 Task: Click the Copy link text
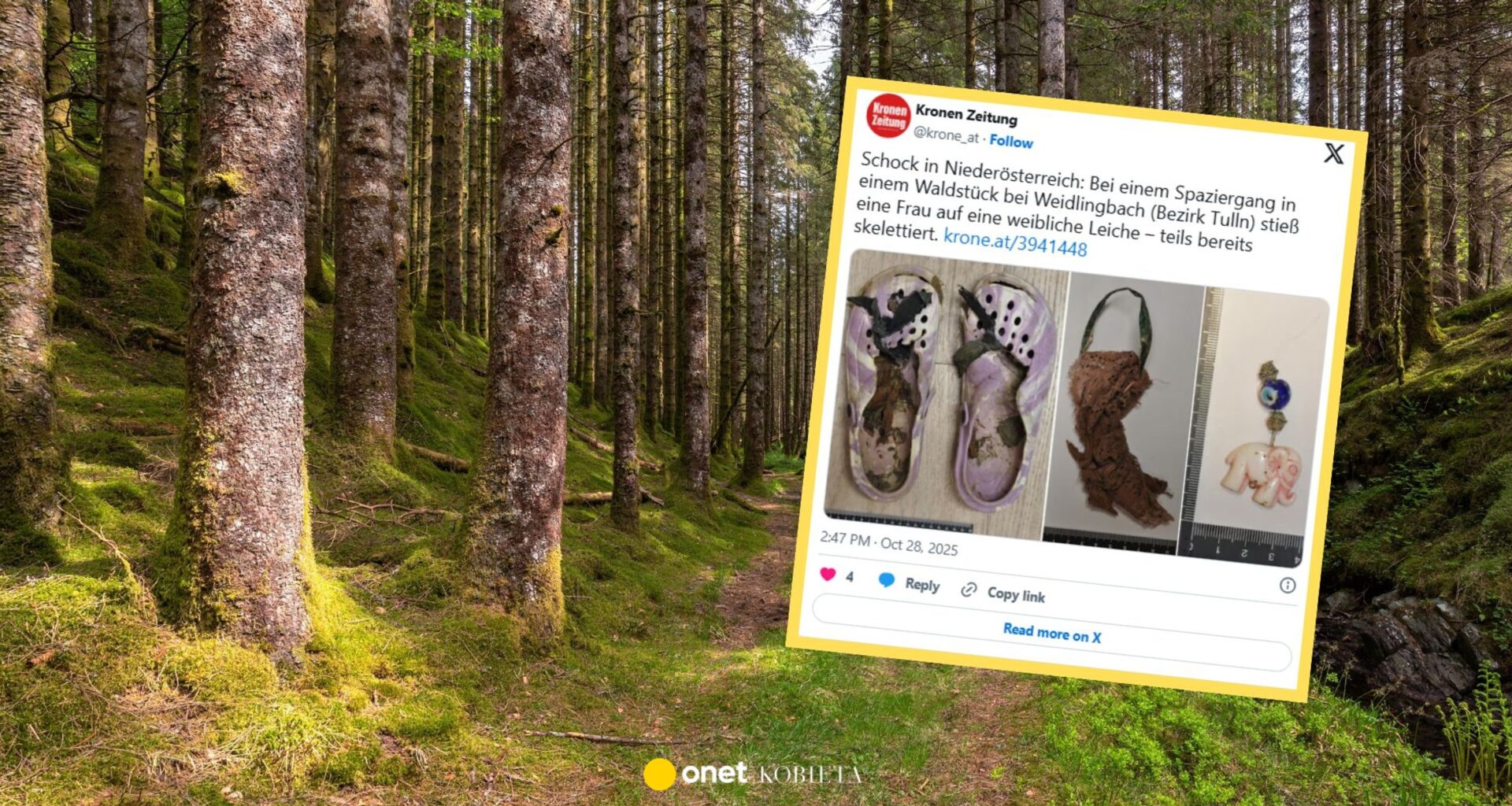click(1017, 595)
